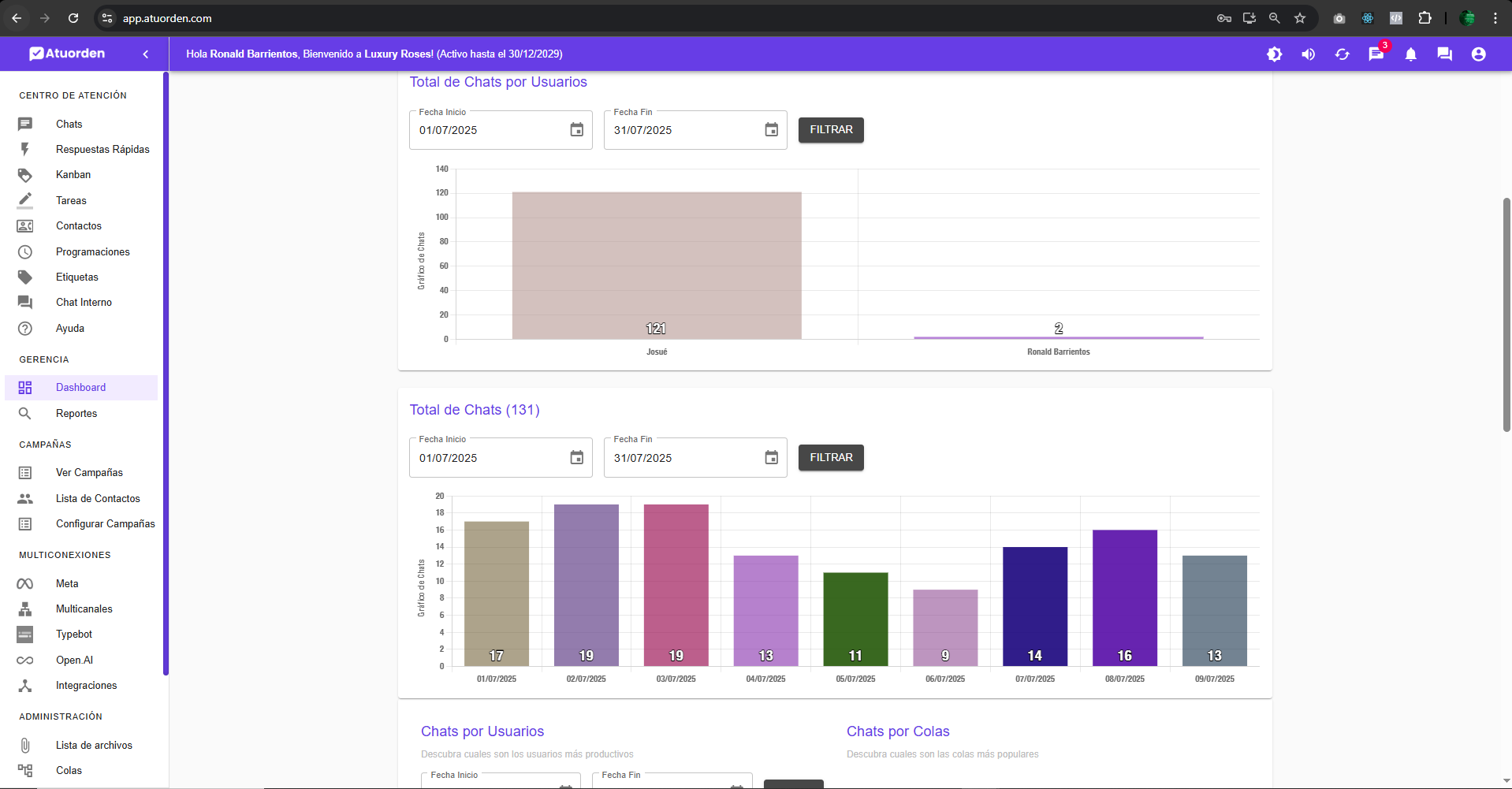
Task: Open chat messages icon with badge 3
Action: [x=1376, y=54]
